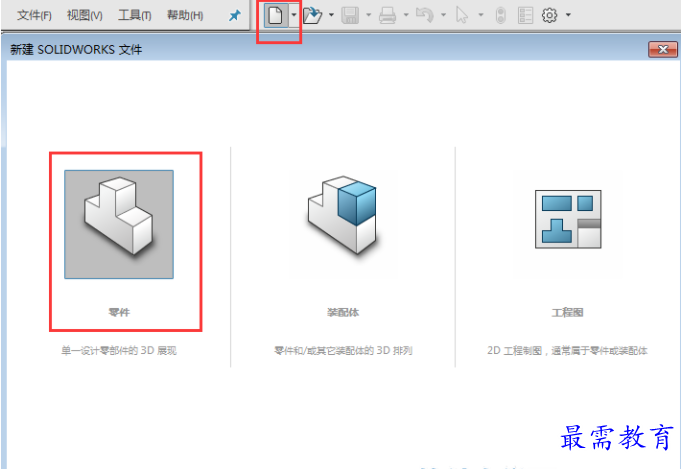Click the Open file folder icon
Viewport: 682px width, 469px height.
[312, 16]
